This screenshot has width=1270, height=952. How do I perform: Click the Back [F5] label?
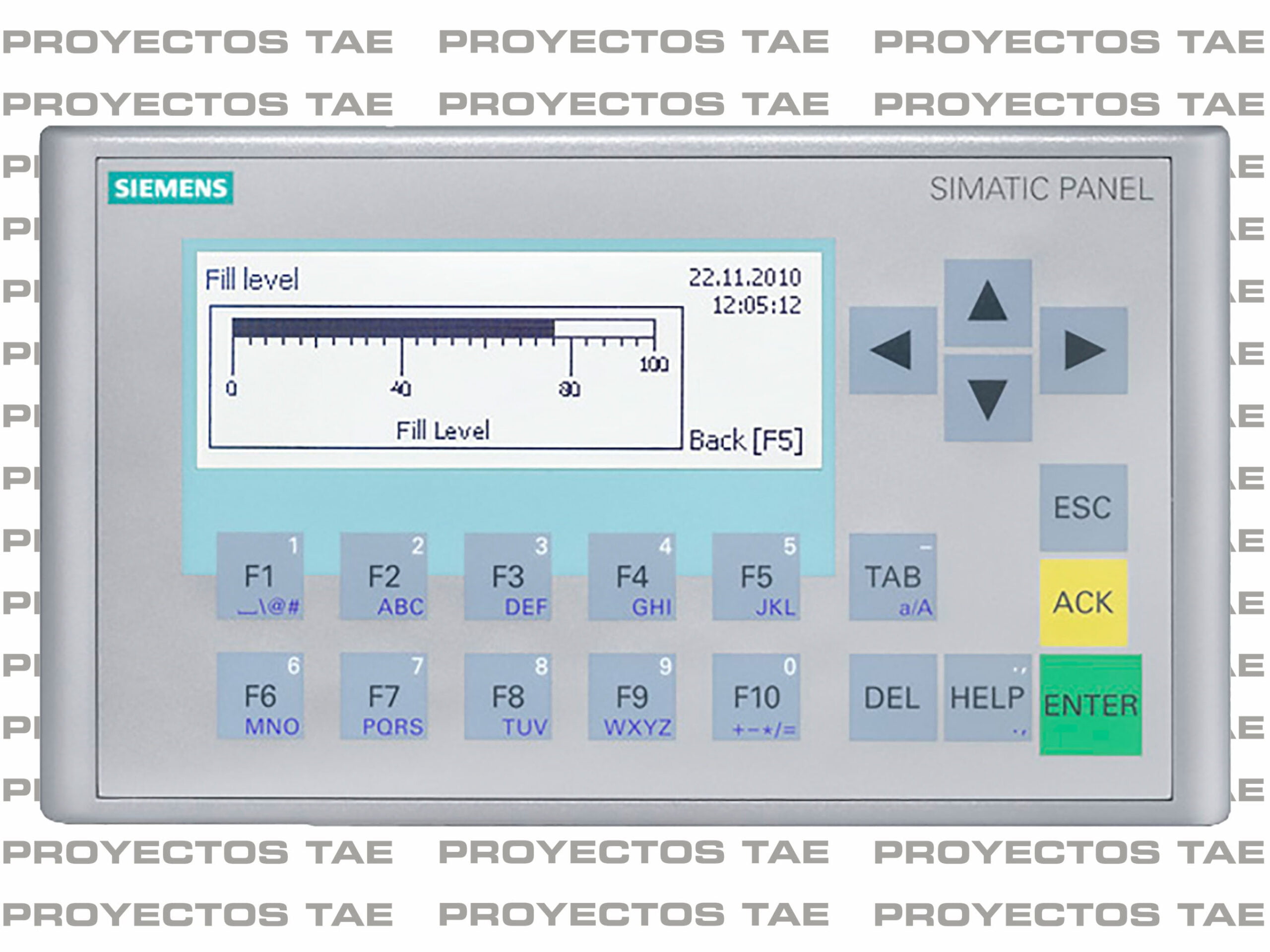pos(745,440)
